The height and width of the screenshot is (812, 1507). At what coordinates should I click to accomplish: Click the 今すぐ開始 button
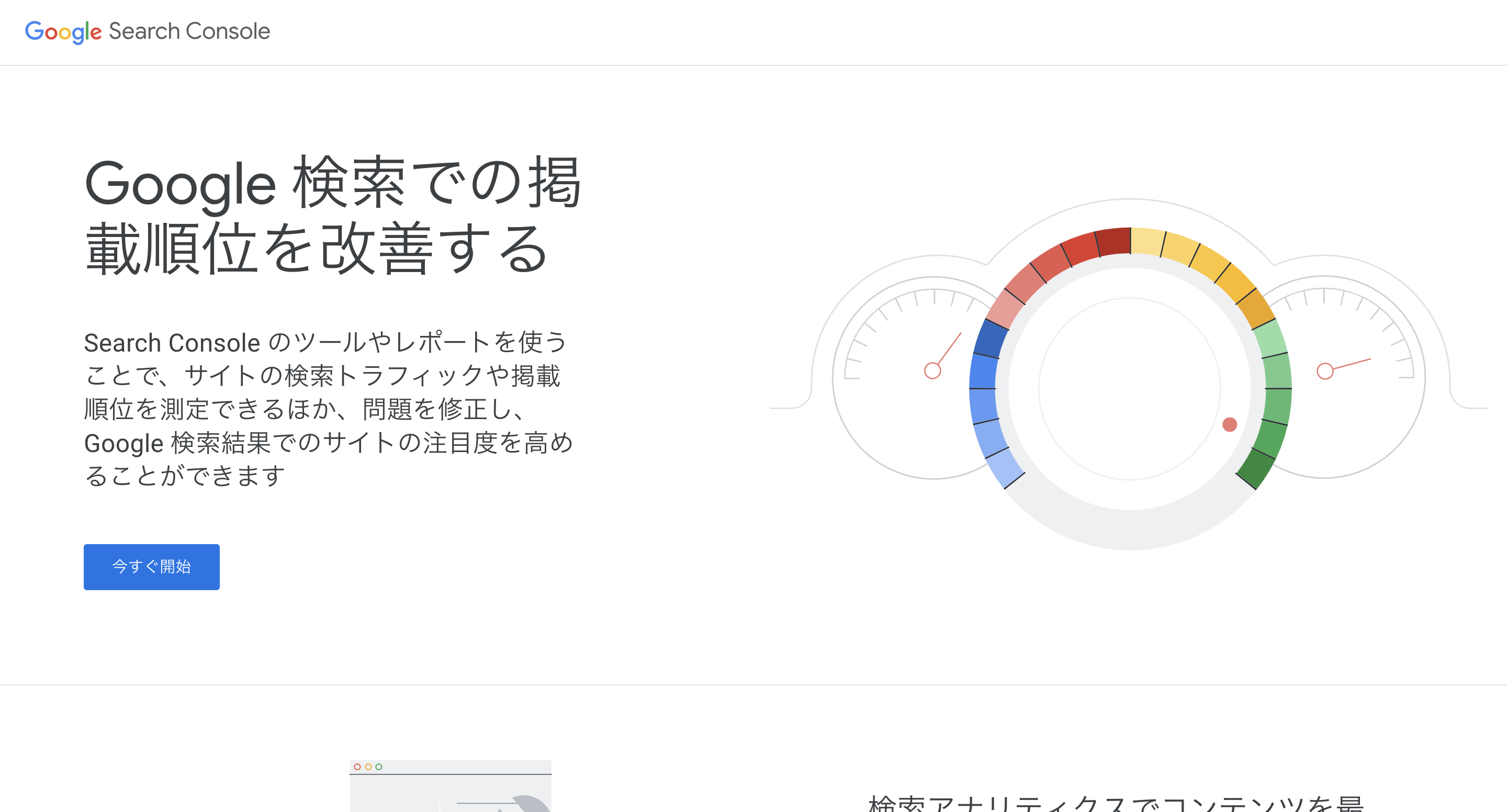pos(152,567)
